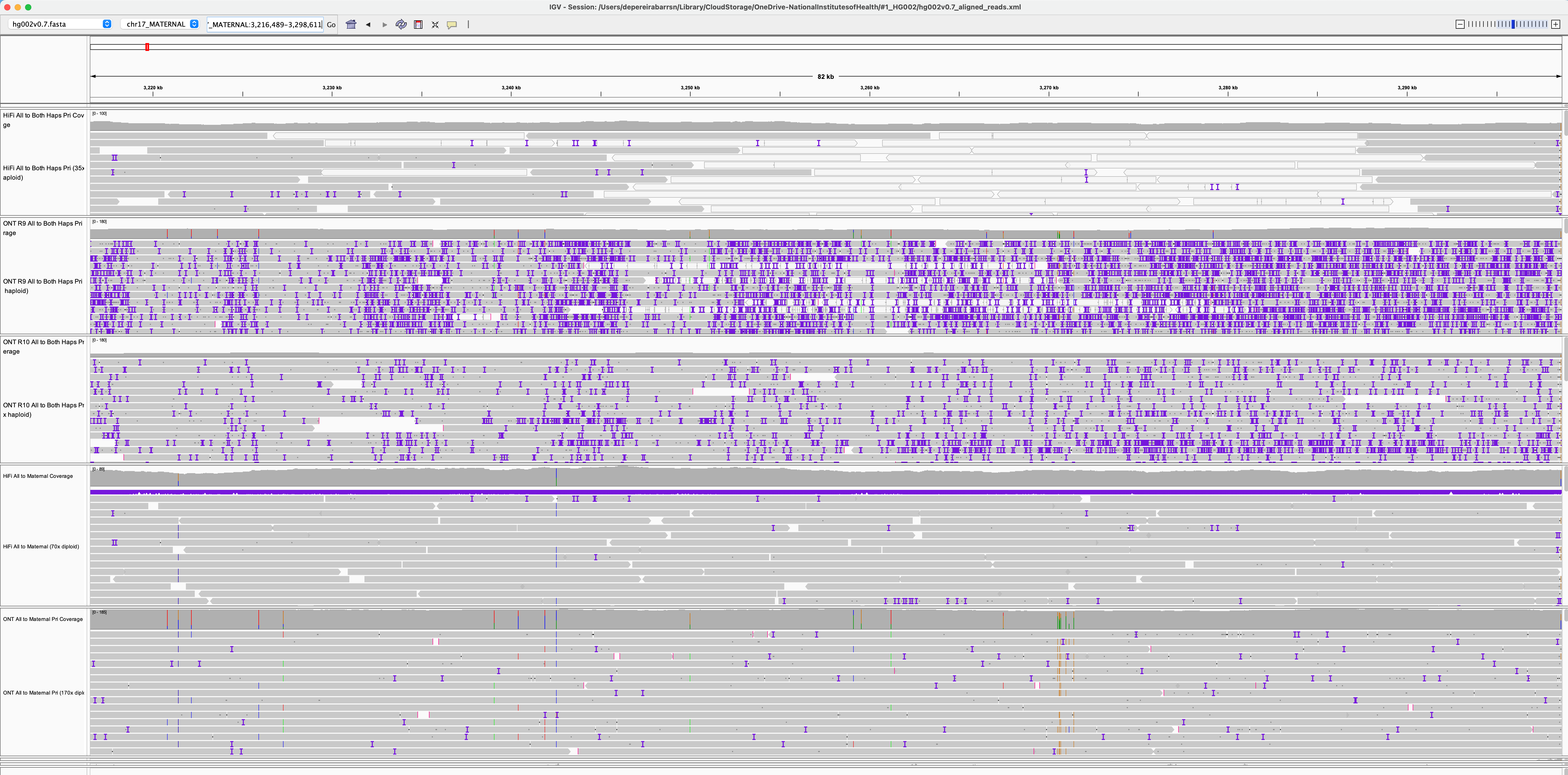
Task: Click the Resize tracks to fit window icon
Action: click(435, 24)
